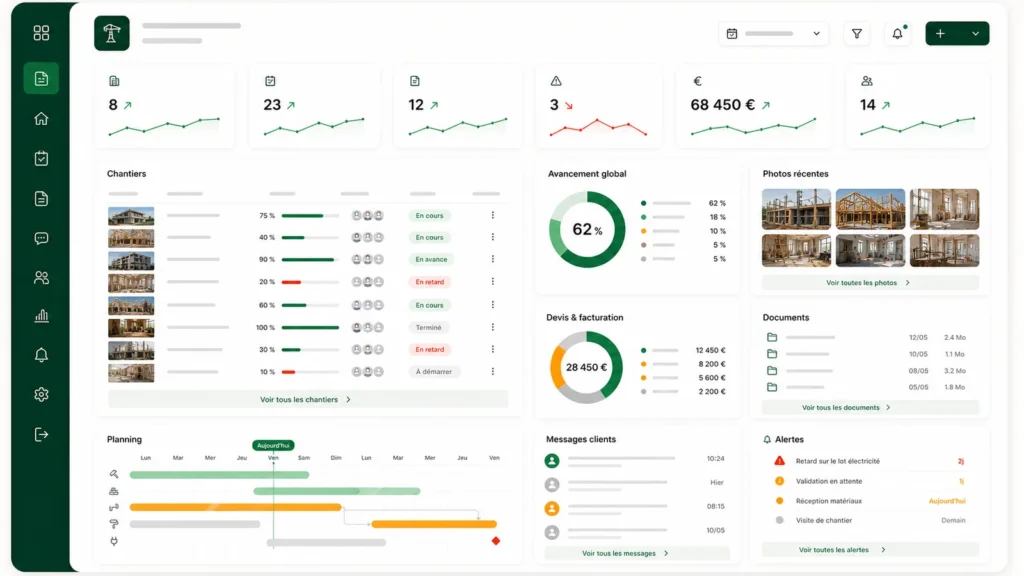
Task: Open the more options menu for the 30 % chantier
Action: pyautogui.click(x=492, y=349)
